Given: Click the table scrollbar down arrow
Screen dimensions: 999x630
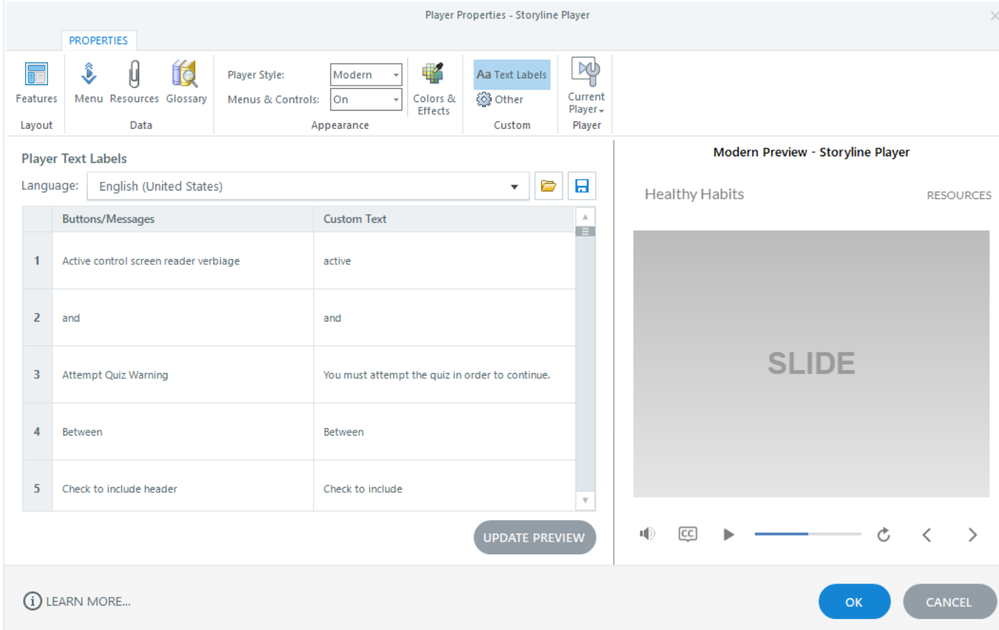Looking at the screenshot, I should (x=585, y=501).
